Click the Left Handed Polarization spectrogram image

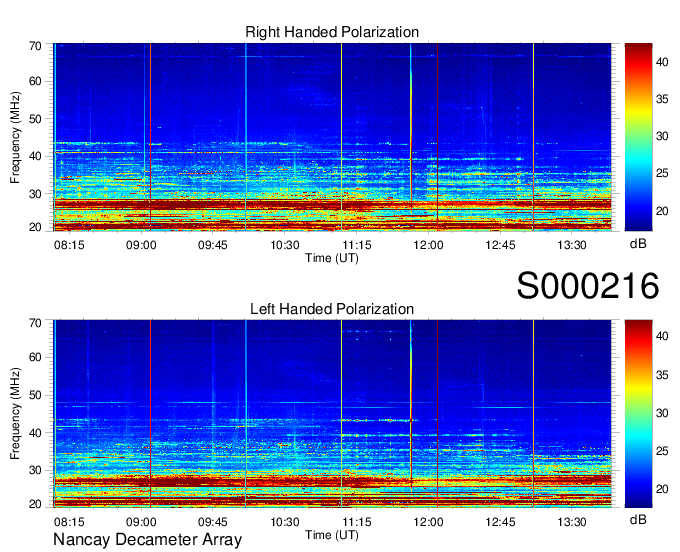(x=332, y=414)
